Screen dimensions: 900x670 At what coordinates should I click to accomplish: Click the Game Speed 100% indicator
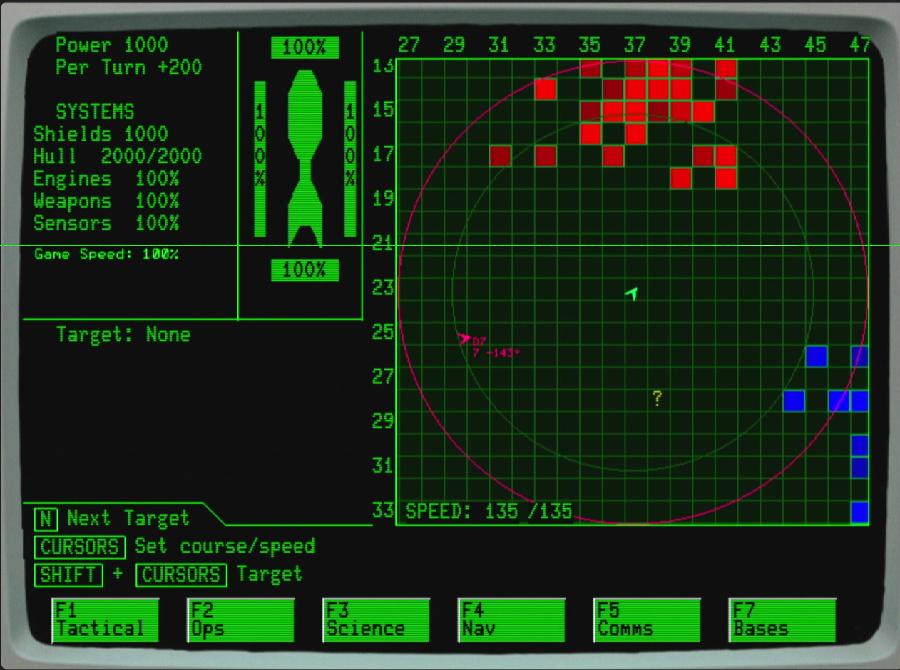click(106, 255)
